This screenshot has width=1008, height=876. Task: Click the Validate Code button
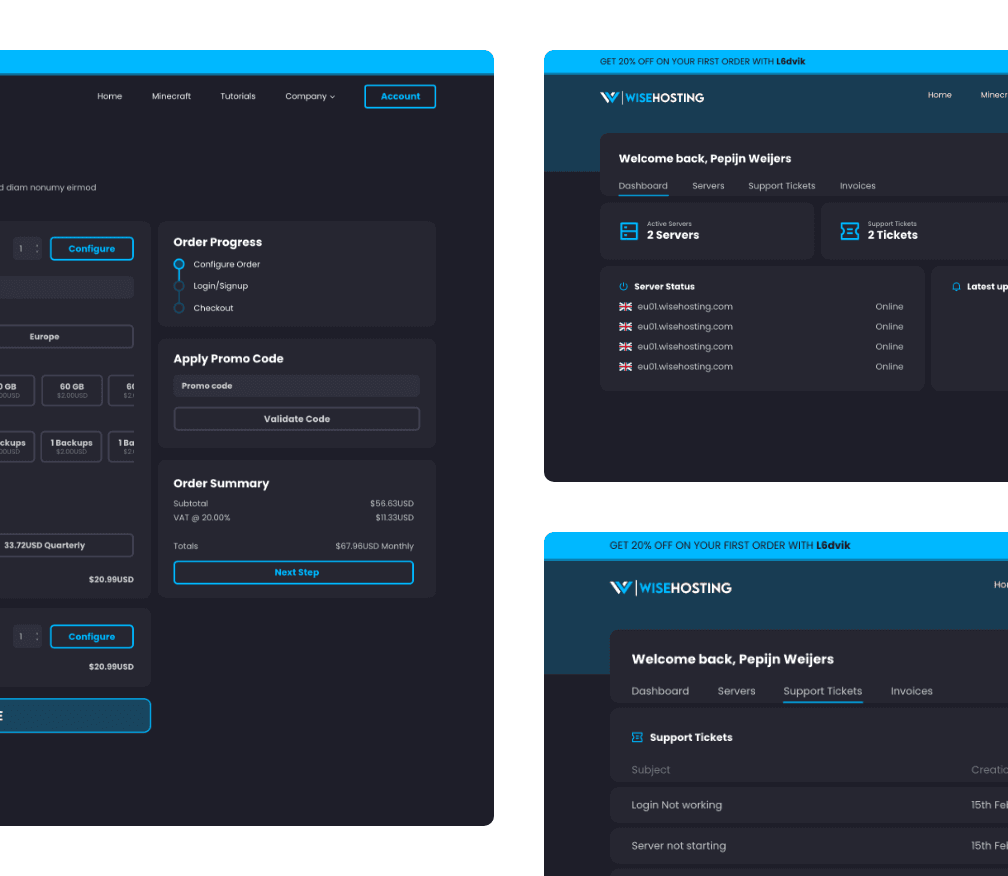[x=296, y=419]
